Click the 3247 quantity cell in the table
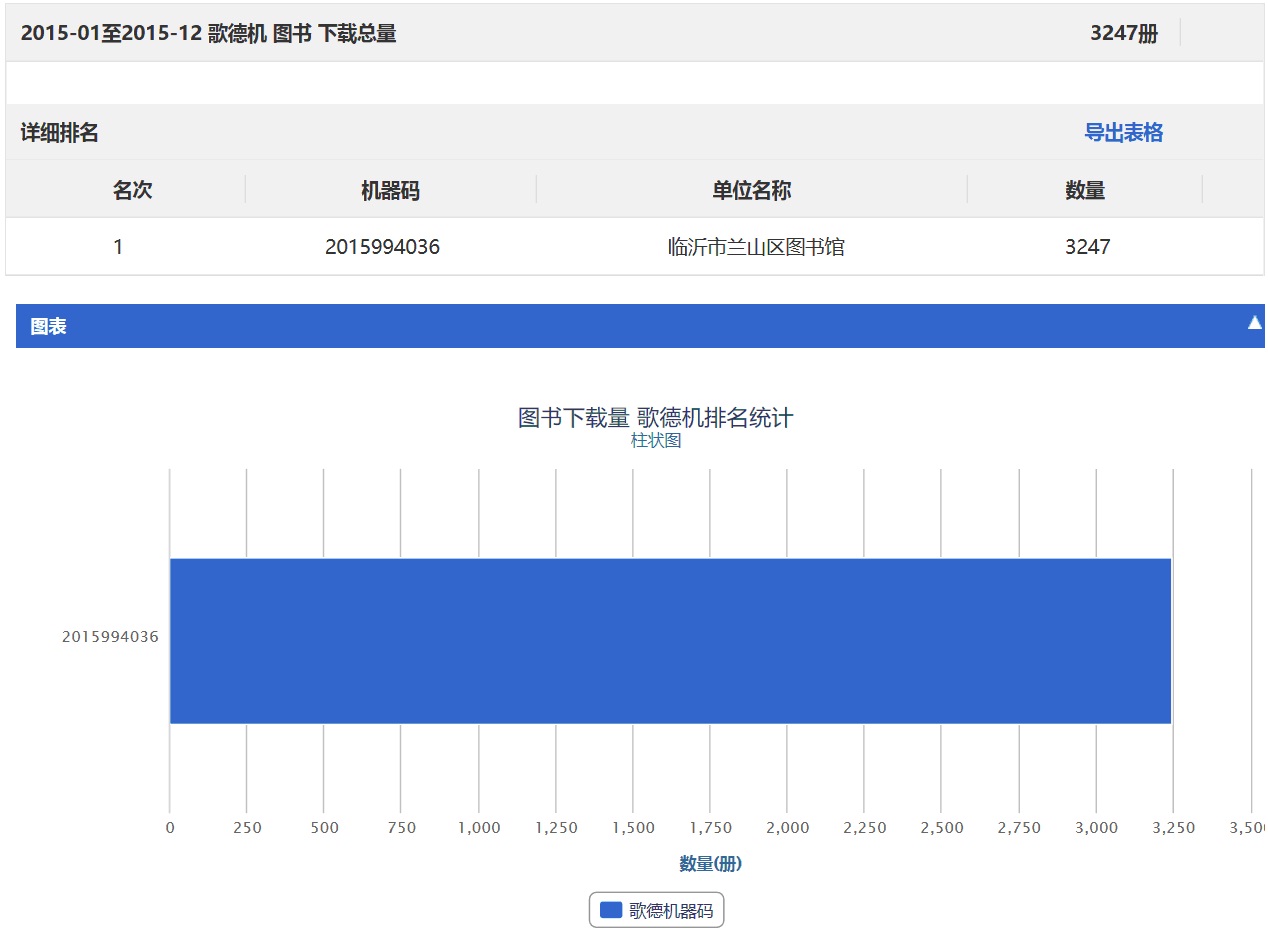Screen dimensions: 1268x940 1087,247
